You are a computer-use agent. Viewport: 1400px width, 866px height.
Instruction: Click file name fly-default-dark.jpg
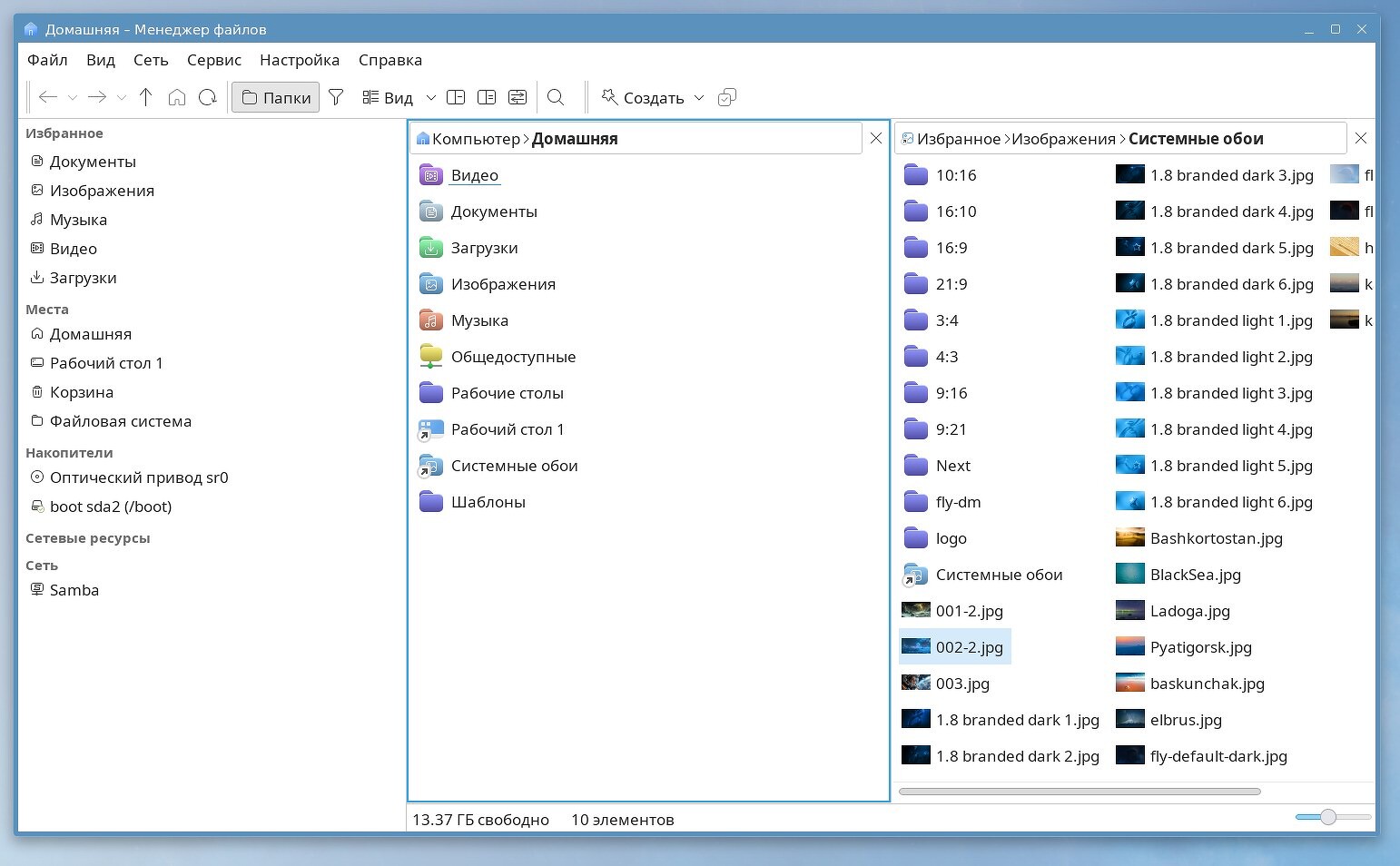click(x=1218, y=756)
